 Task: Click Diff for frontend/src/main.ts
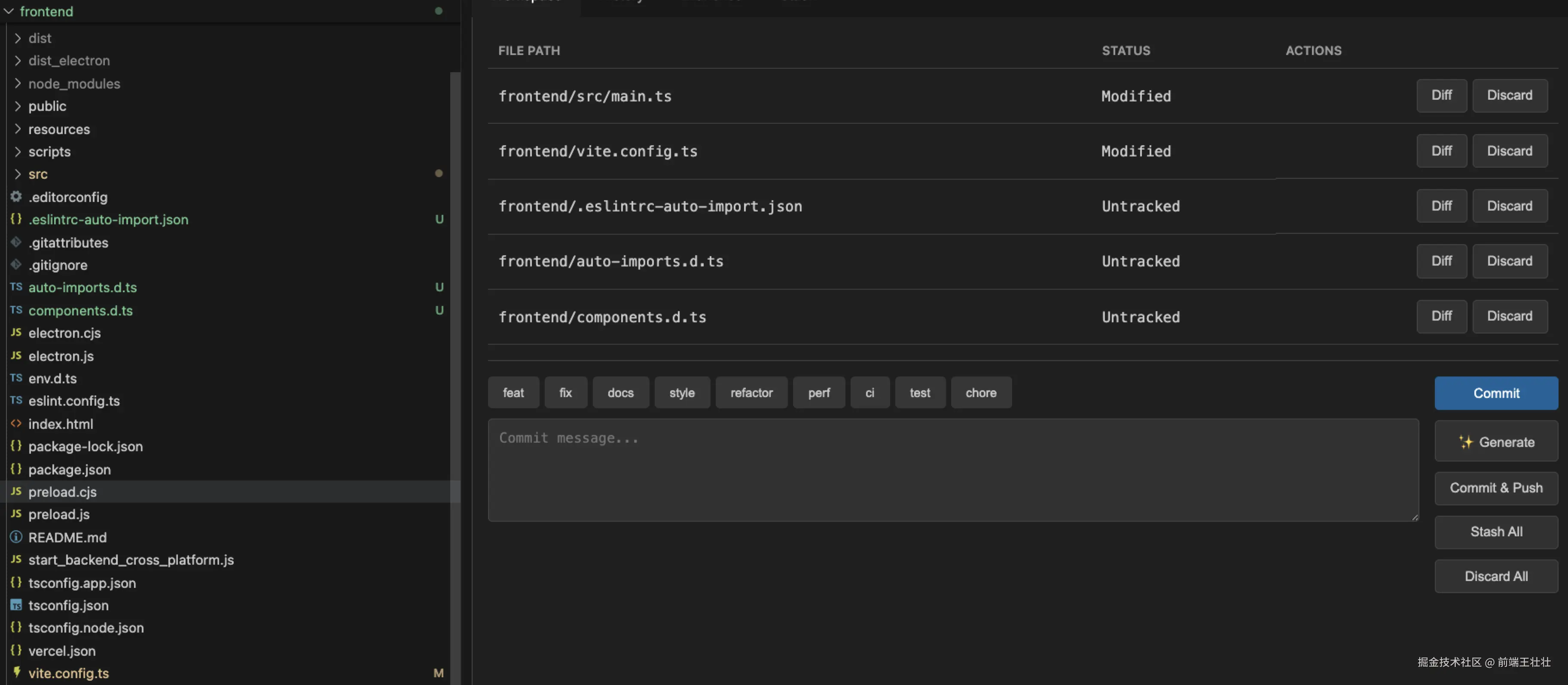1441,95
